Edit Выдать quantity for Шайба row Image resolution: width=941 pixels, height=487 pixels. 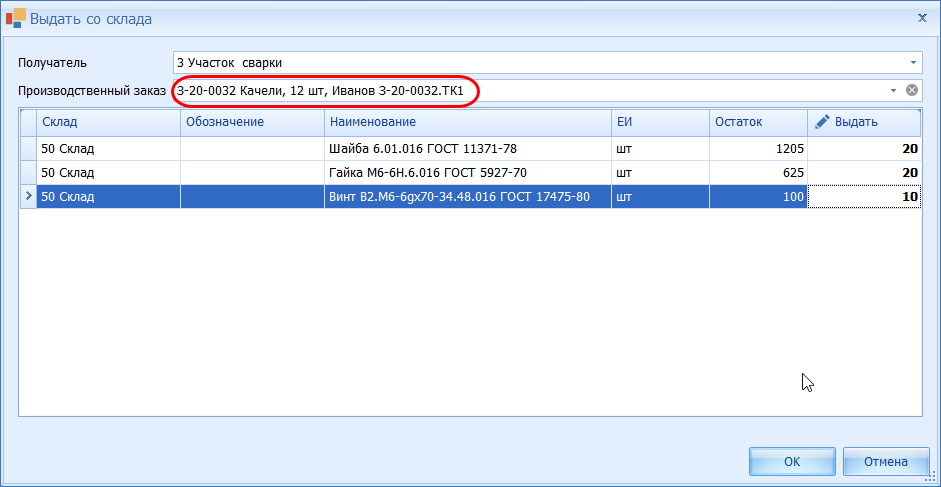(864, 148)
